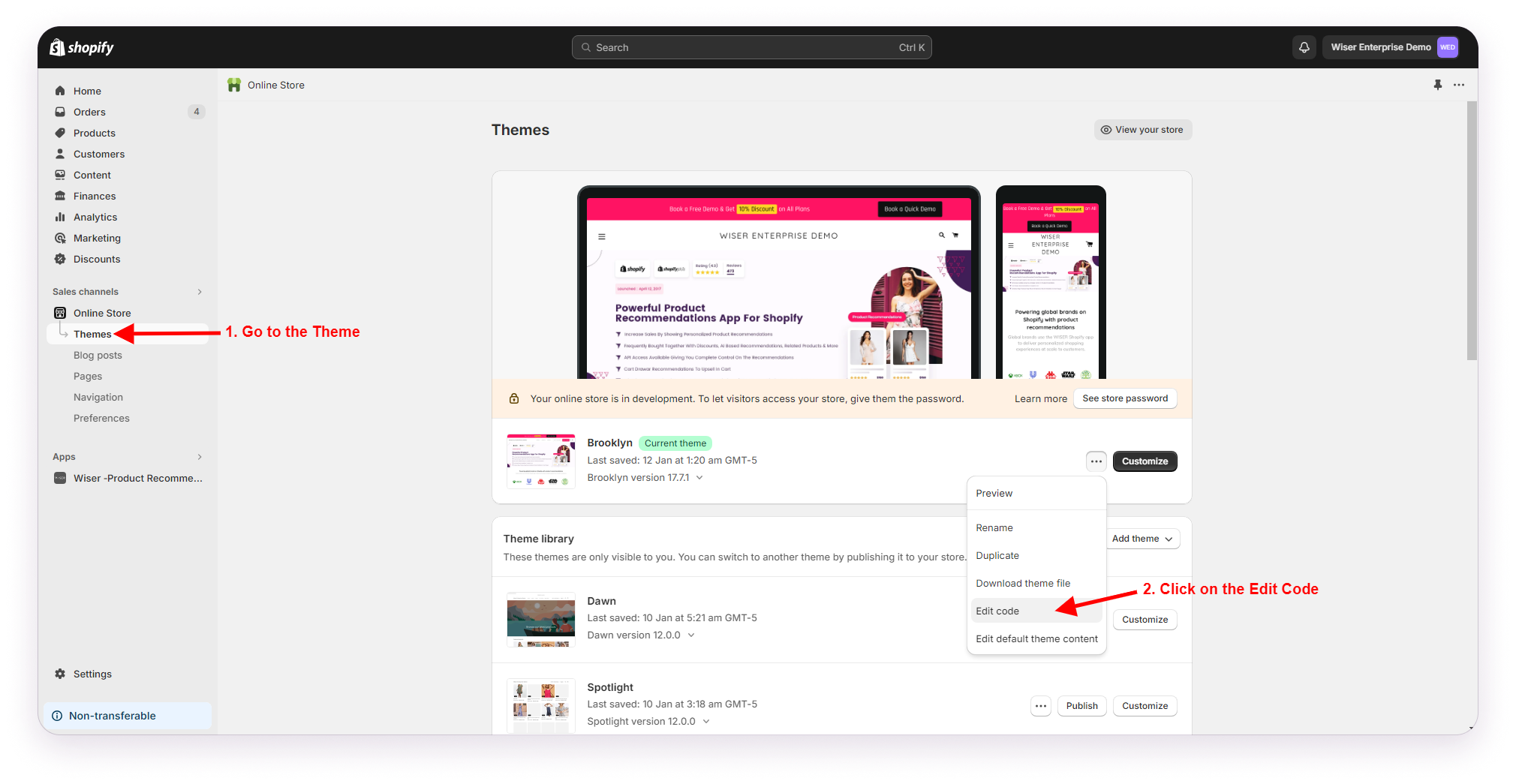Expand the Sales channels section
This screenshot has height=784, width=1516.
click(200, 292)
